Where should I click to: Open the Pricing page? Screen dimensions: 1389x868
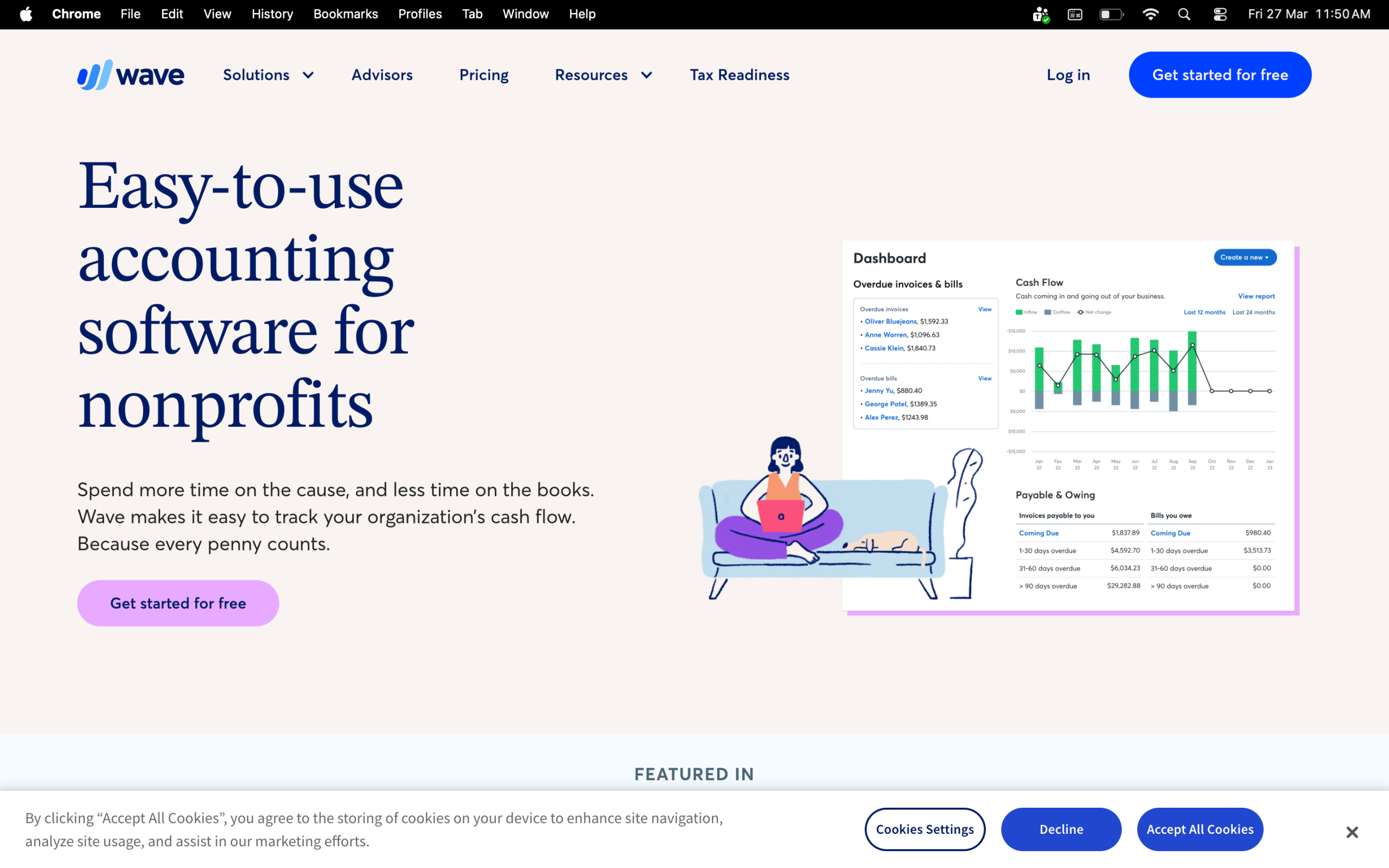[484, 75]
